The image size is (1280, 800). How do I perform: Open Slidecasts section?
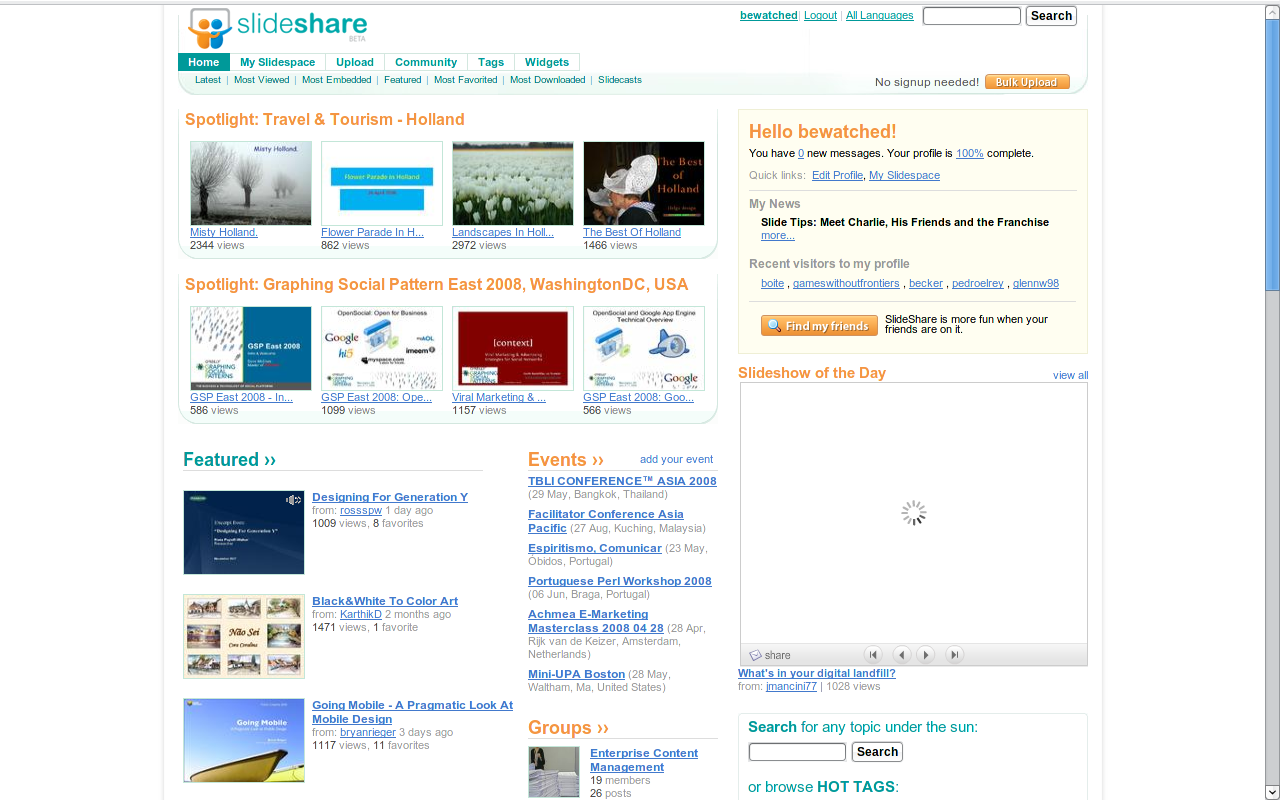click(620, 80)
